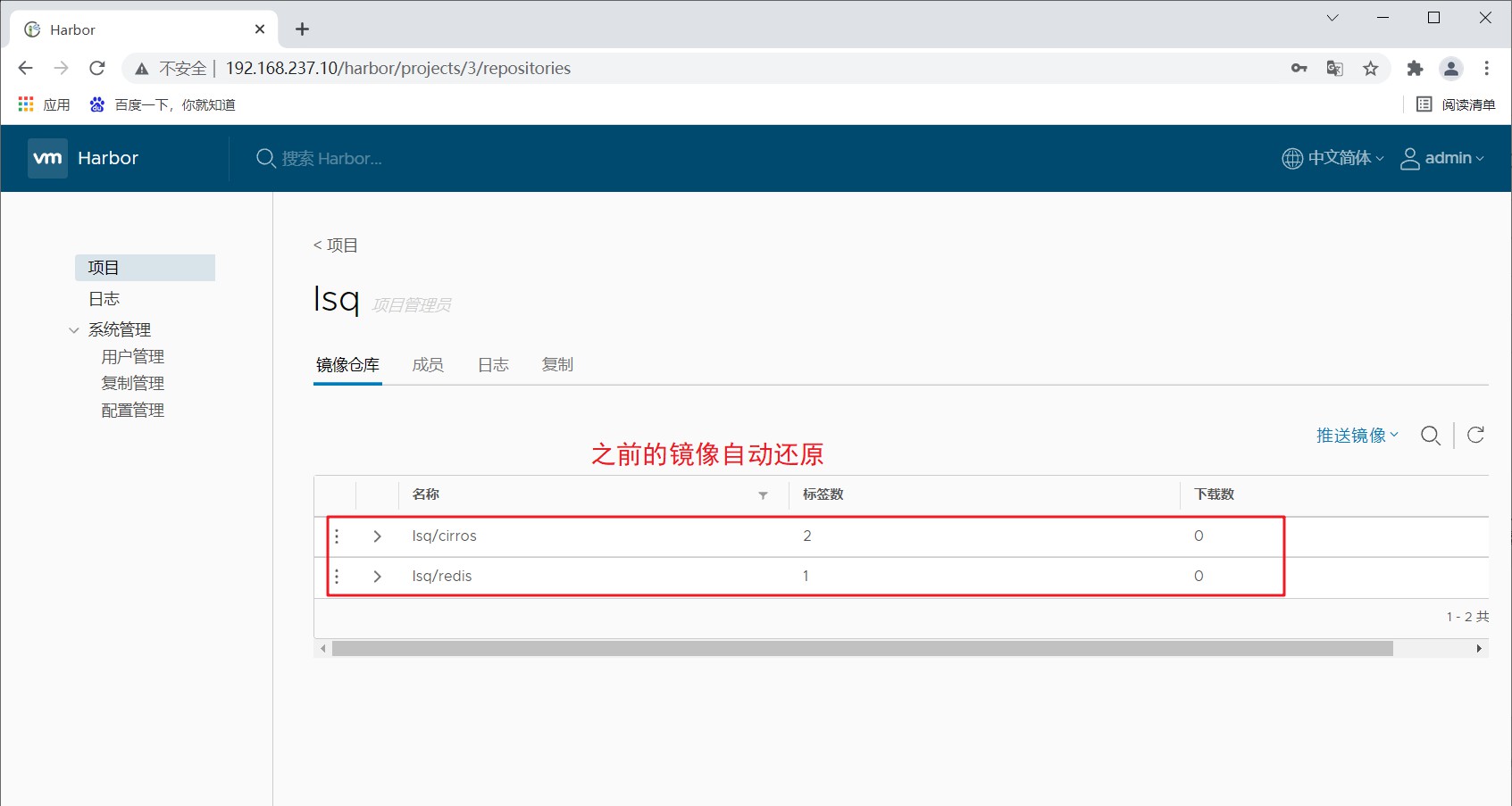
Task: Open the apps shortcut in bookmarks bar
Action: [x=44, y=104]
